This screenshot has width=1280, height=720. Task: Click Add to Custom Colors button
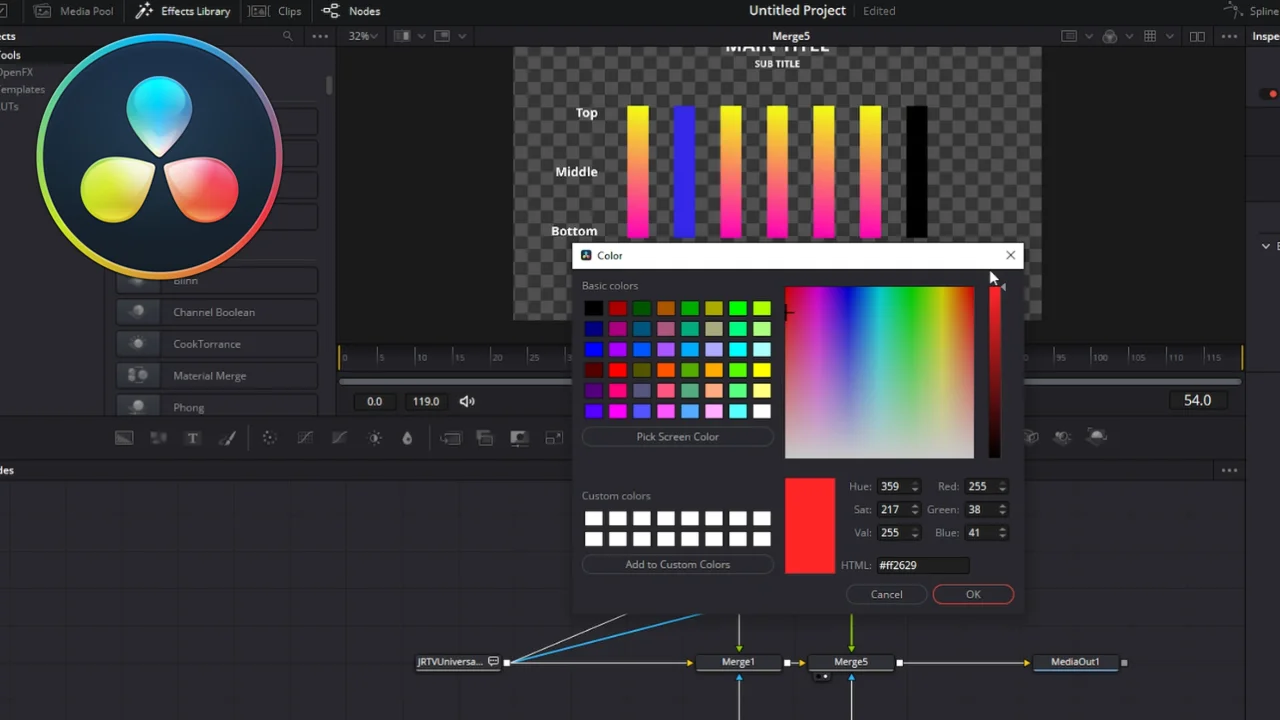click(677, 565)
